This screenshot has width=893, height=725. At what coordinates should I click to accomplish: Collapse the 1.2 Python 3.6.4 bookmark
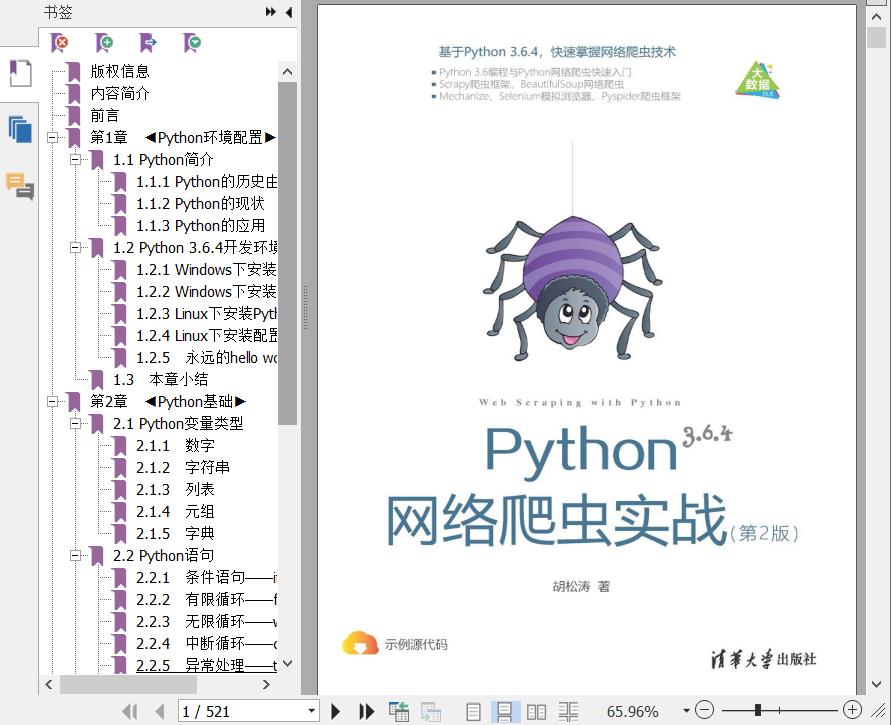75,248
